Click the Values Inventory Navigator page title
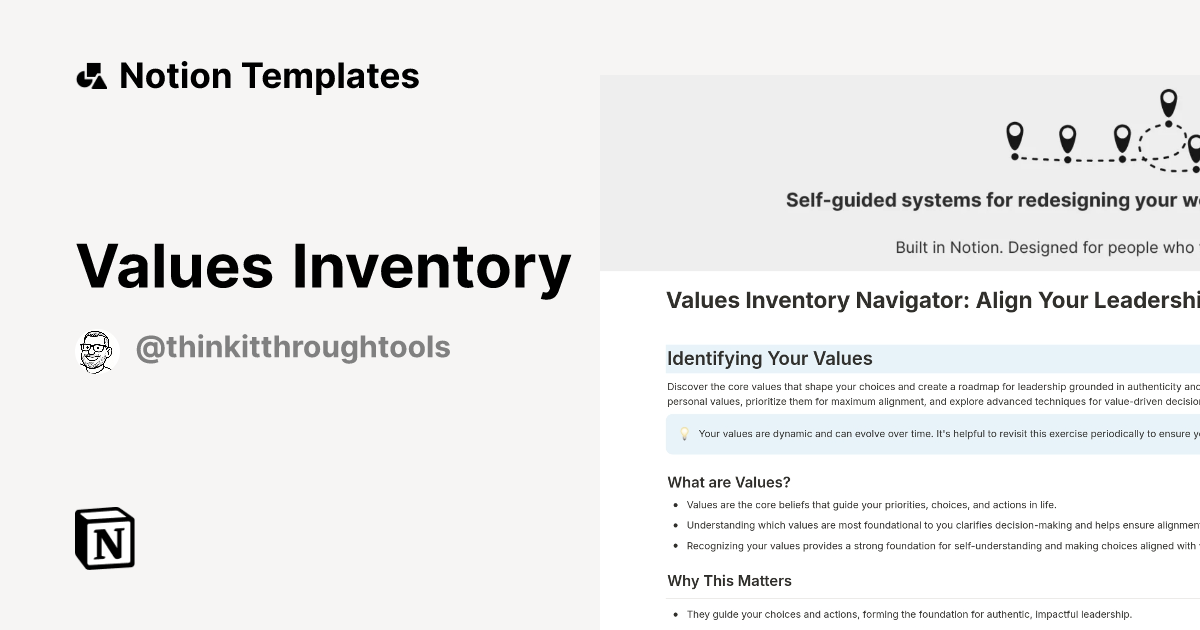The image size is (1200, 630). 932,300
